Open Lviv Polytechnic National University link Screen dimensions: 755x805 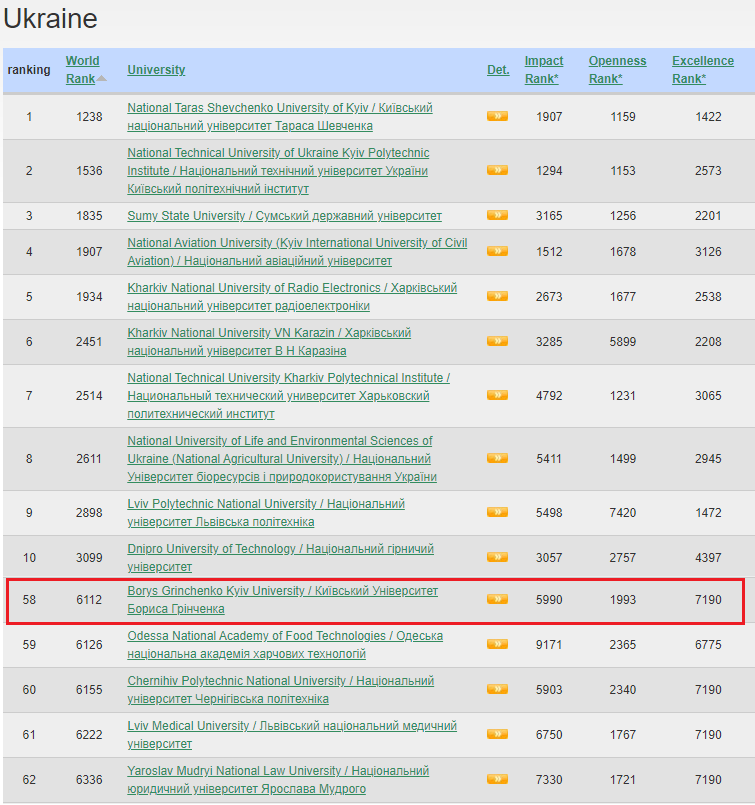[x=266, y=504]
